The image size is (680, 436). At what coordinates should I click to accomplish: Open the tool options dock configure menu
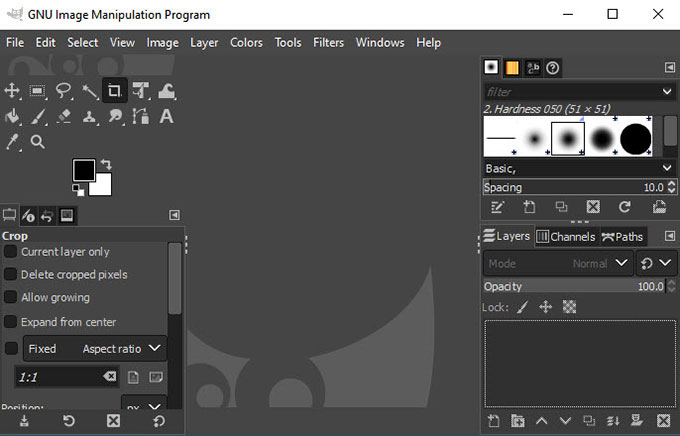pos(174,215)
